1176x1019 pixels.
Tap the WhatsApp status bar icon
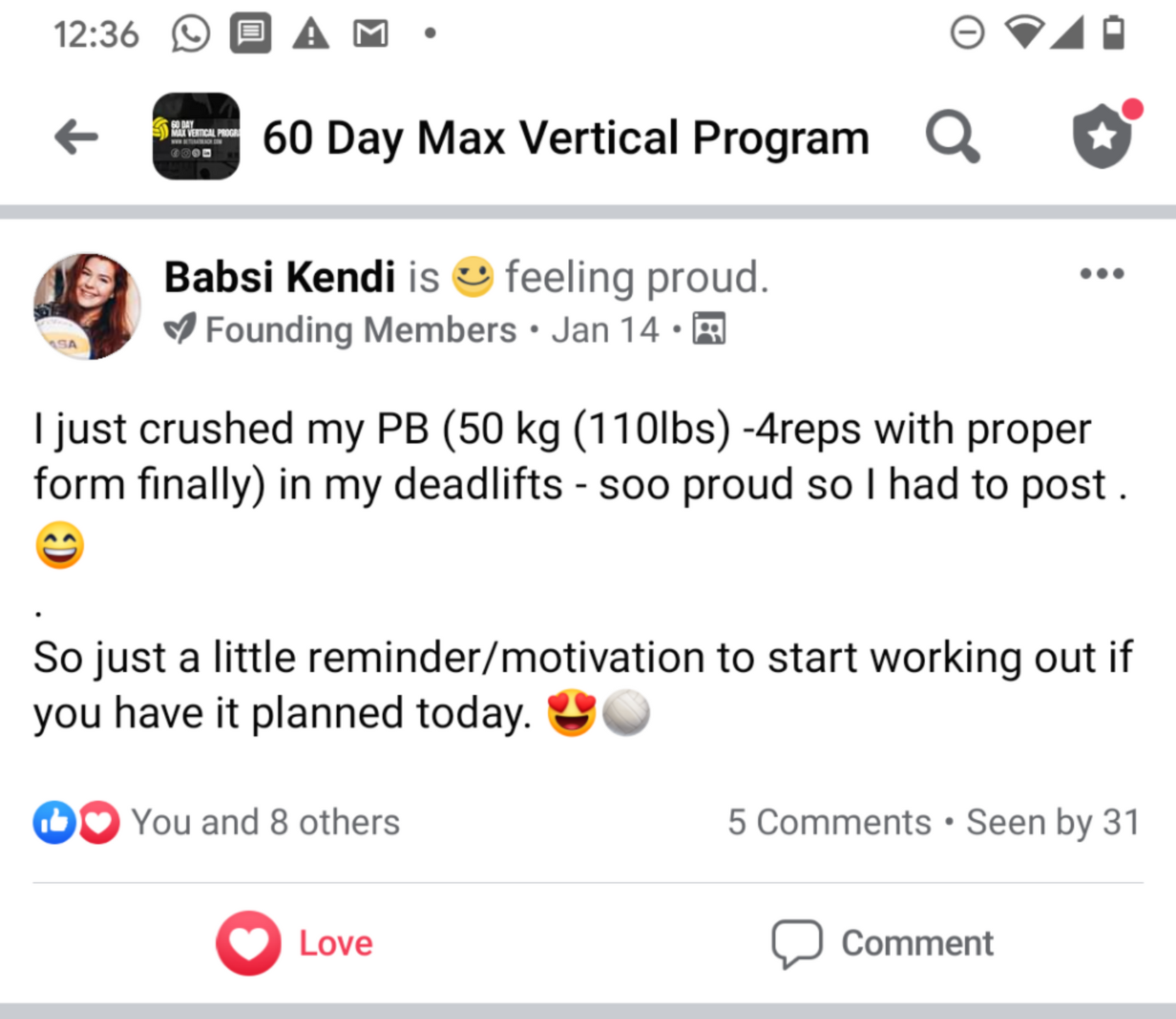190,33
